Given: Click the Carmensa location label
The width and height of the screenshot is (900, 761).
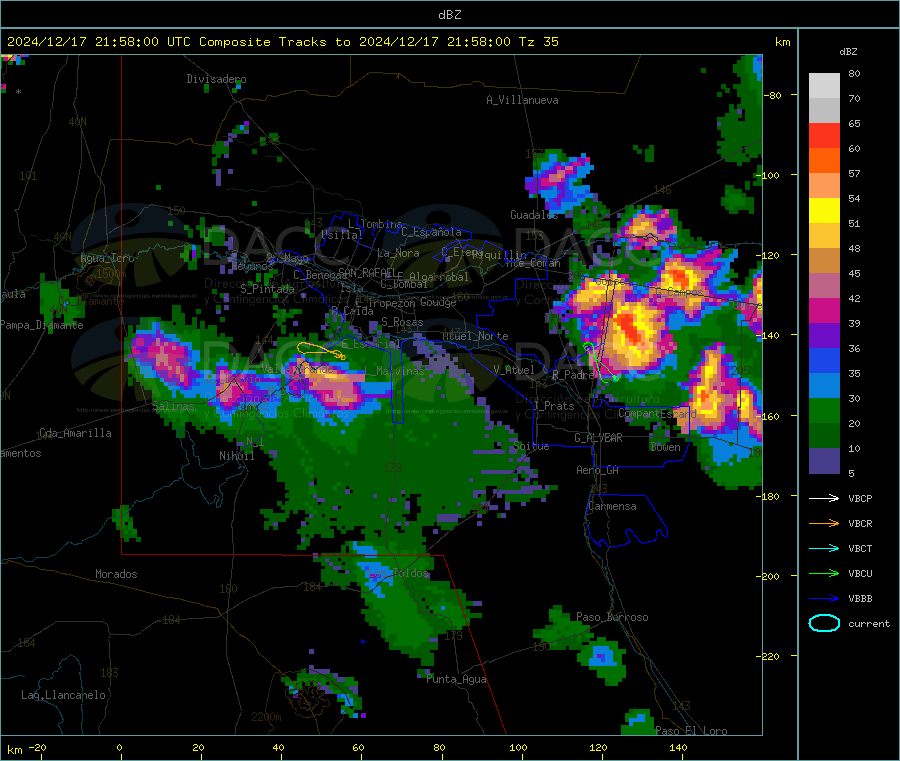Looking at the screenshot, I should click(x=612, y=506).
